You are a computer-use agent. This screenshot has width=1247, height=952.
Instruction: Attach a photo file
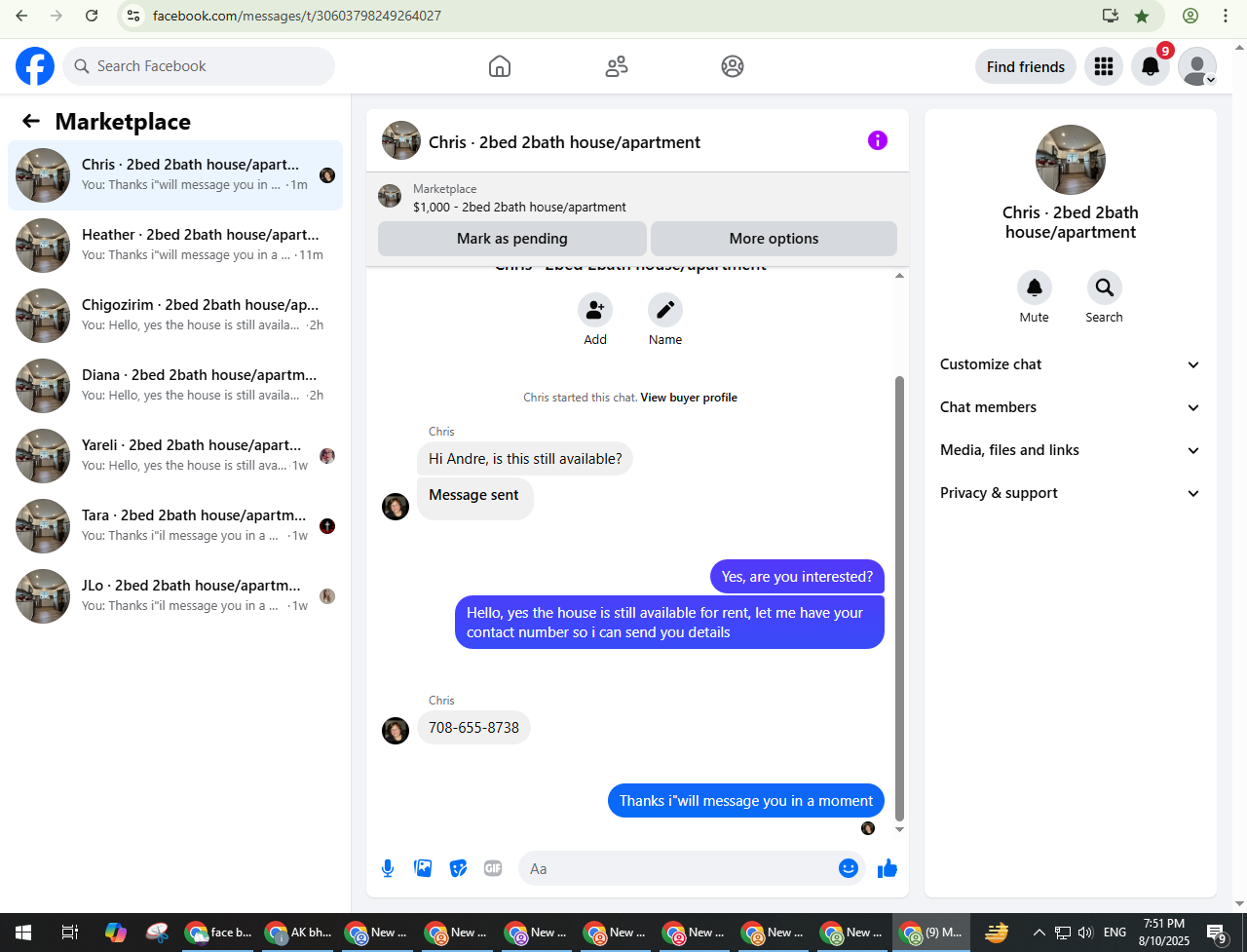423,868
